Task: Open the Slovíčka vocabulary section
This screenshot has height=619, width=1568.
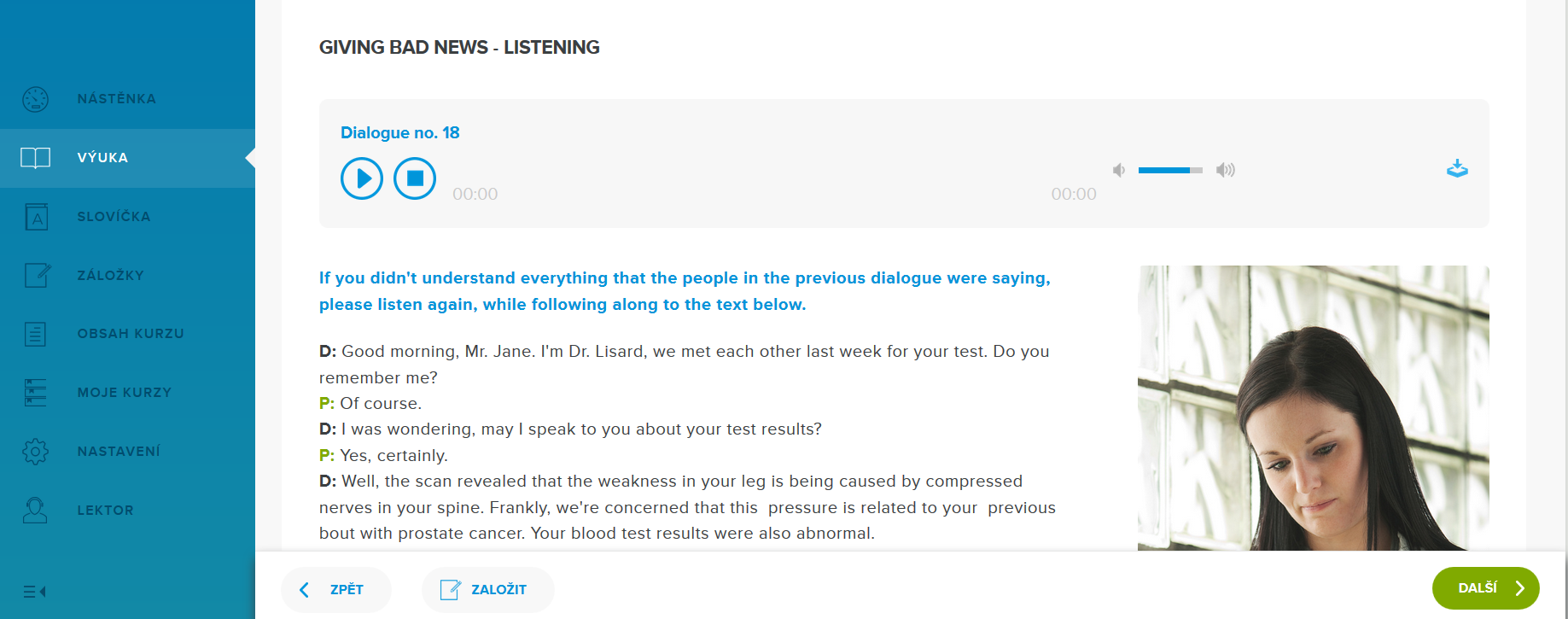Action: click(x=114, y=217)
